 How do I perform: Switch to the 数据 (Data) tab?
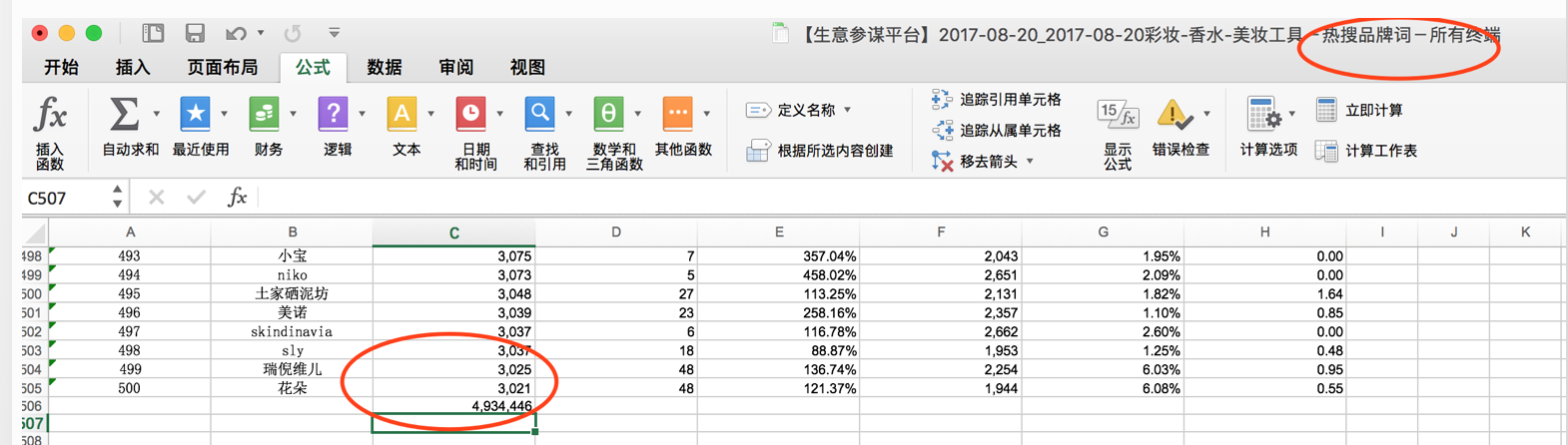coord(385,67)
